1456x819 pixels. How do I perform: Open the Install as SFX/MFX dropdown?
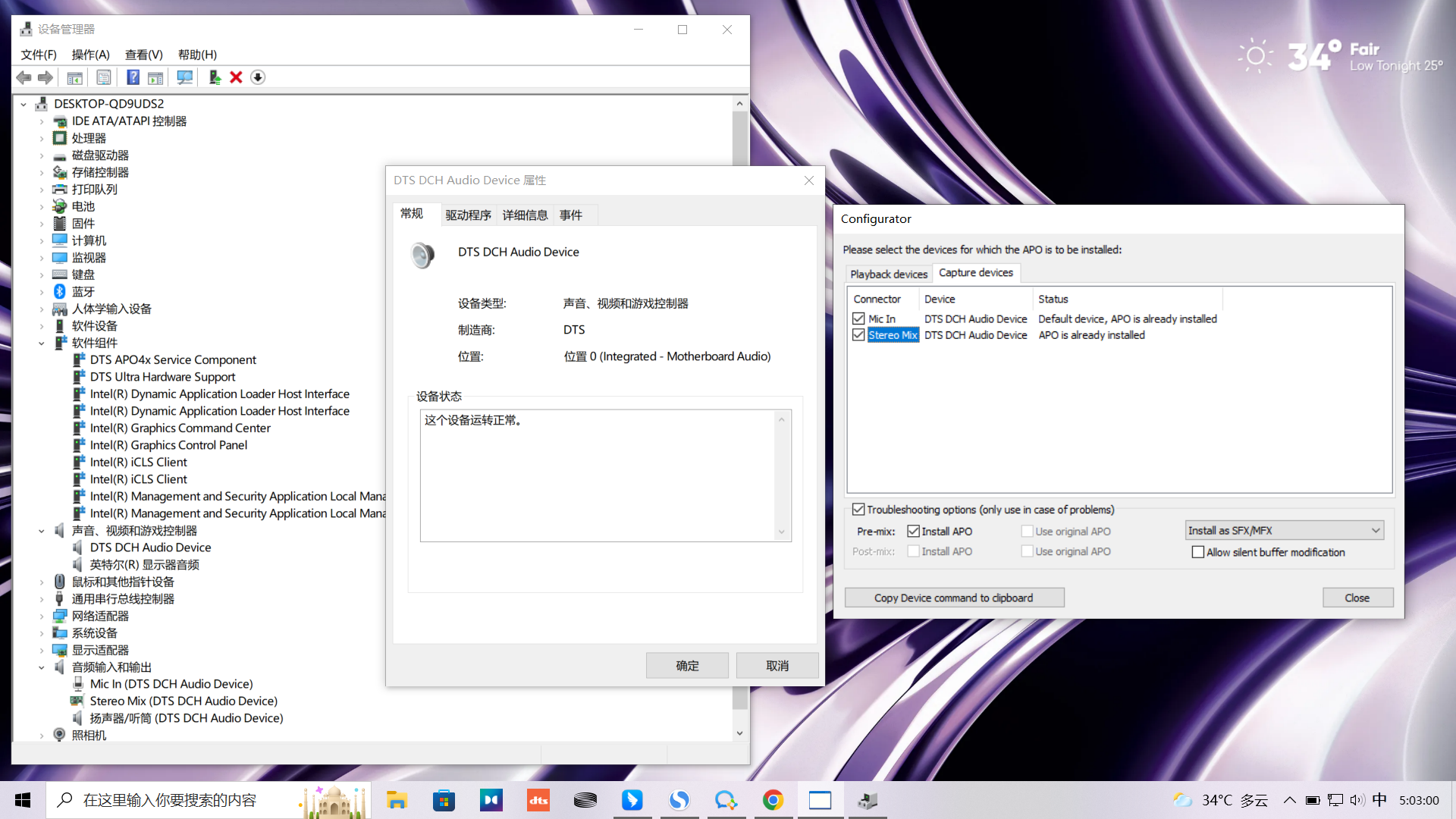click(1285, 531)
